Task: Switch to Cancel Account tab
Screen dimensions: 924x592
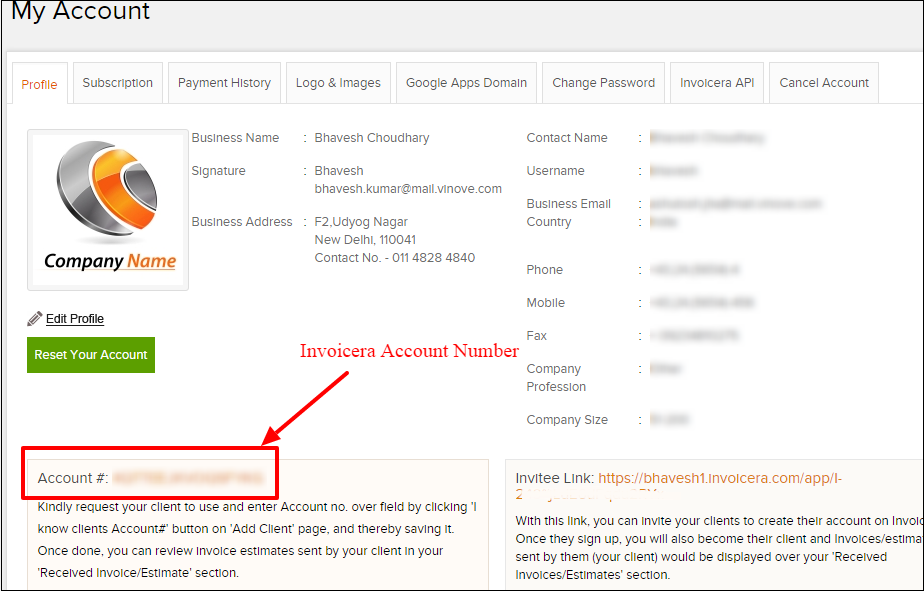Action: pos(824,82)
